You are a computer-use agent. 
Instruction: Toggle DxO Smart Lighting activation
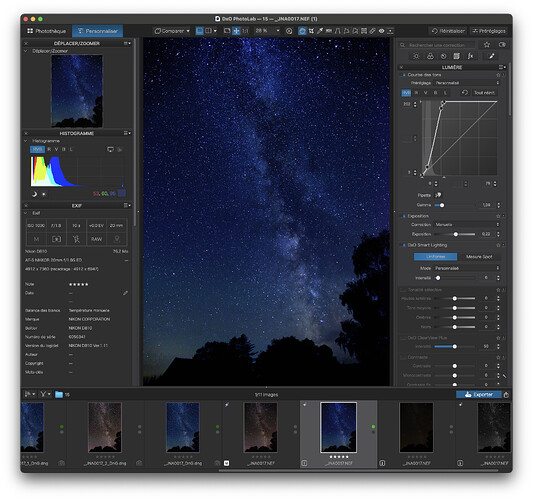click(404, 245)
